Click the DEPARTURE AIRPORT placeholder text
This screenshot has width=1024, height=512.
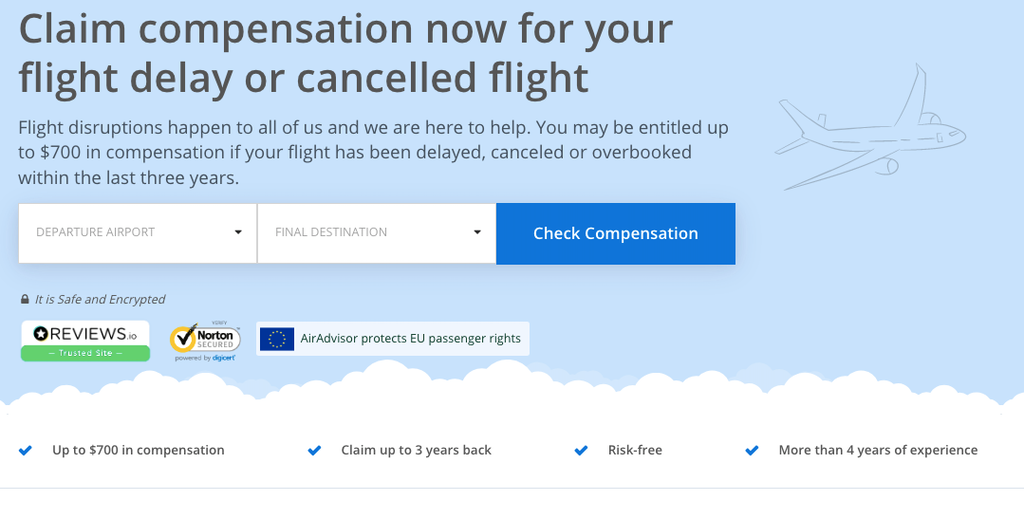pyautogui.click(x=96, y=232)
